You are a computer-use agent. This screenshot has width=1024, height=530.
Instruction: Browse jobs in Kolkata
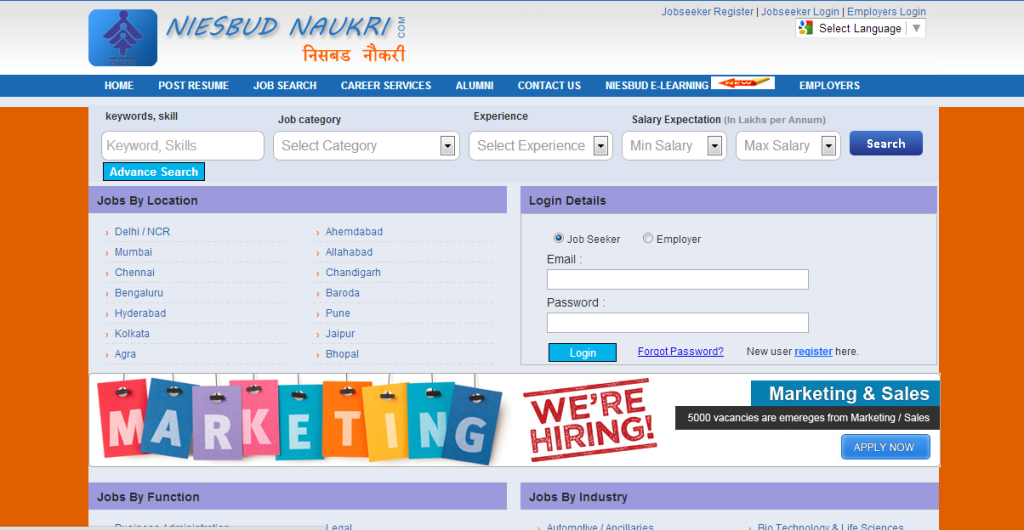[x=132, y=334]
